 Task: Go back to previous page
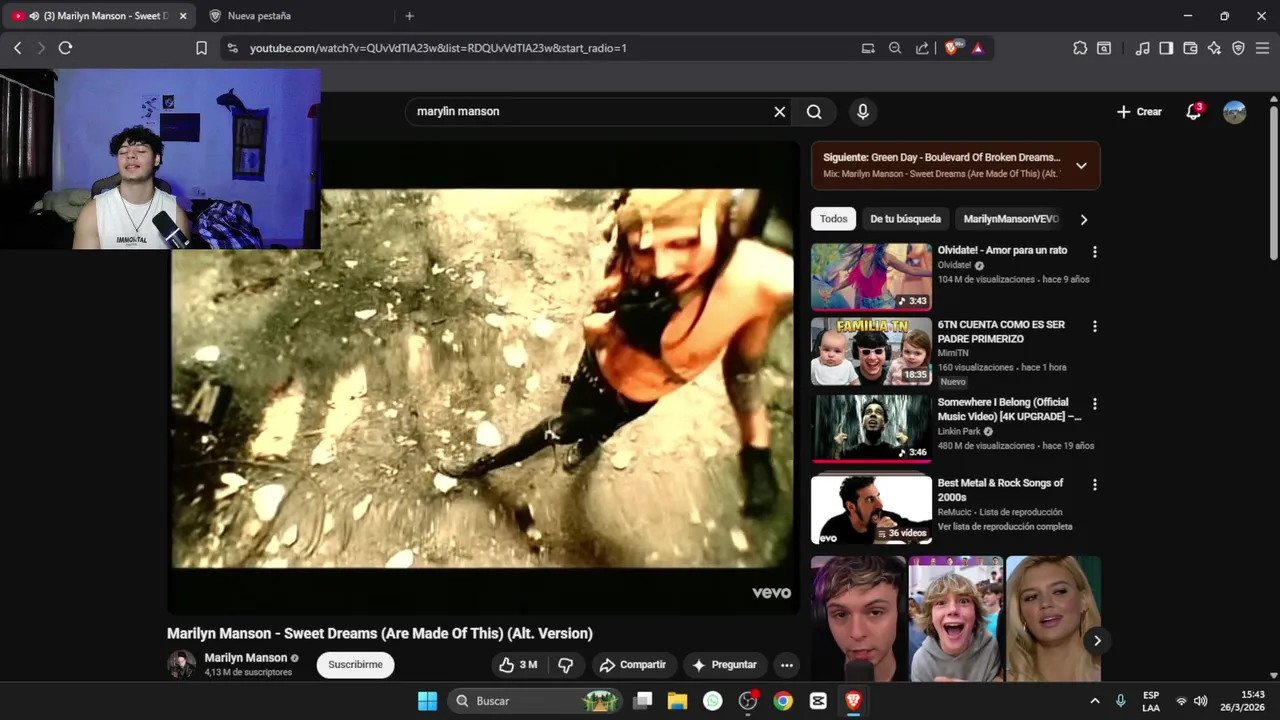coord(17,48)
